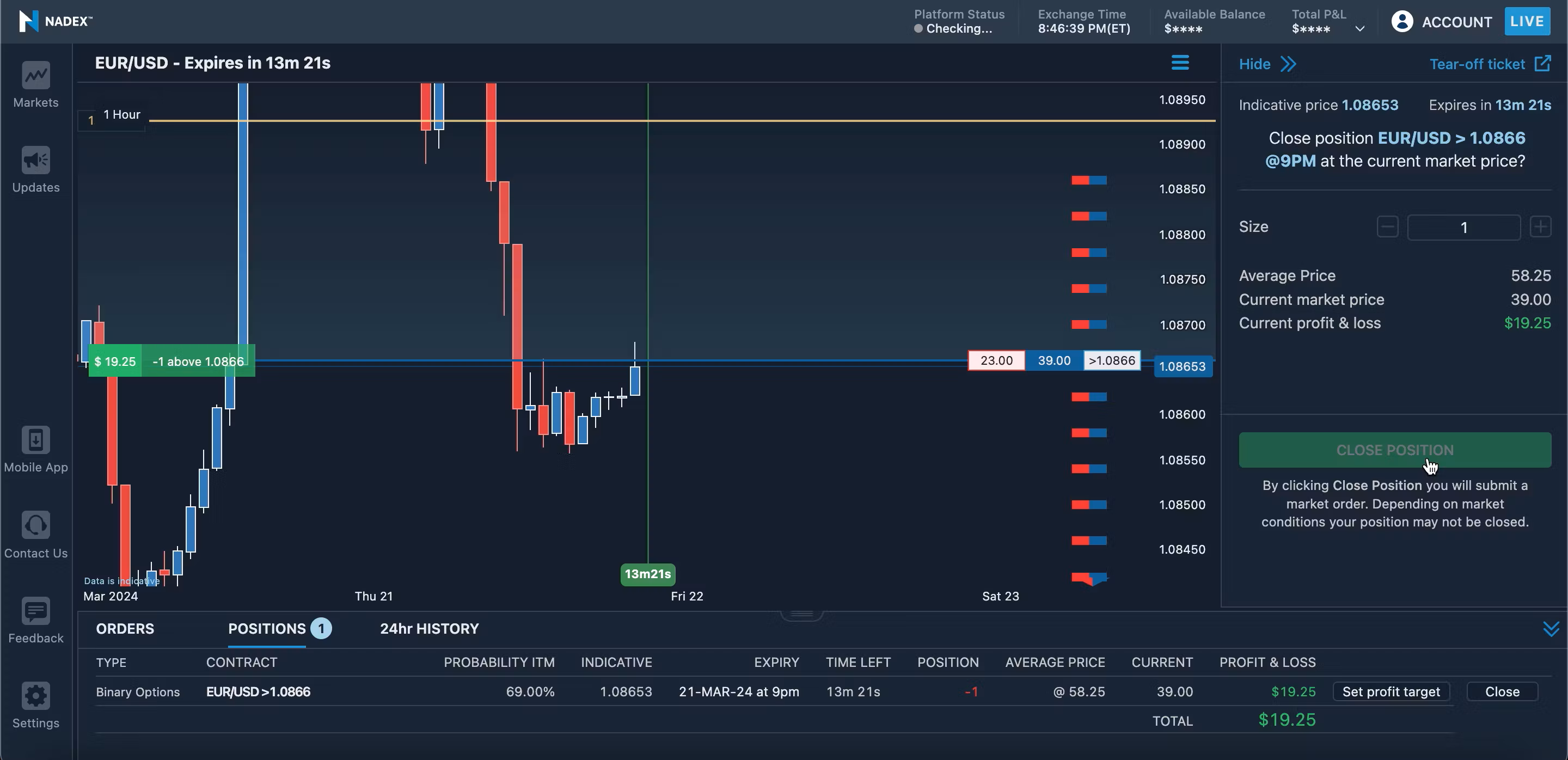The width and height of the screenshot is (1568, 760).
Task: Increase size with plus stepper
Action: coord(1541,227)
